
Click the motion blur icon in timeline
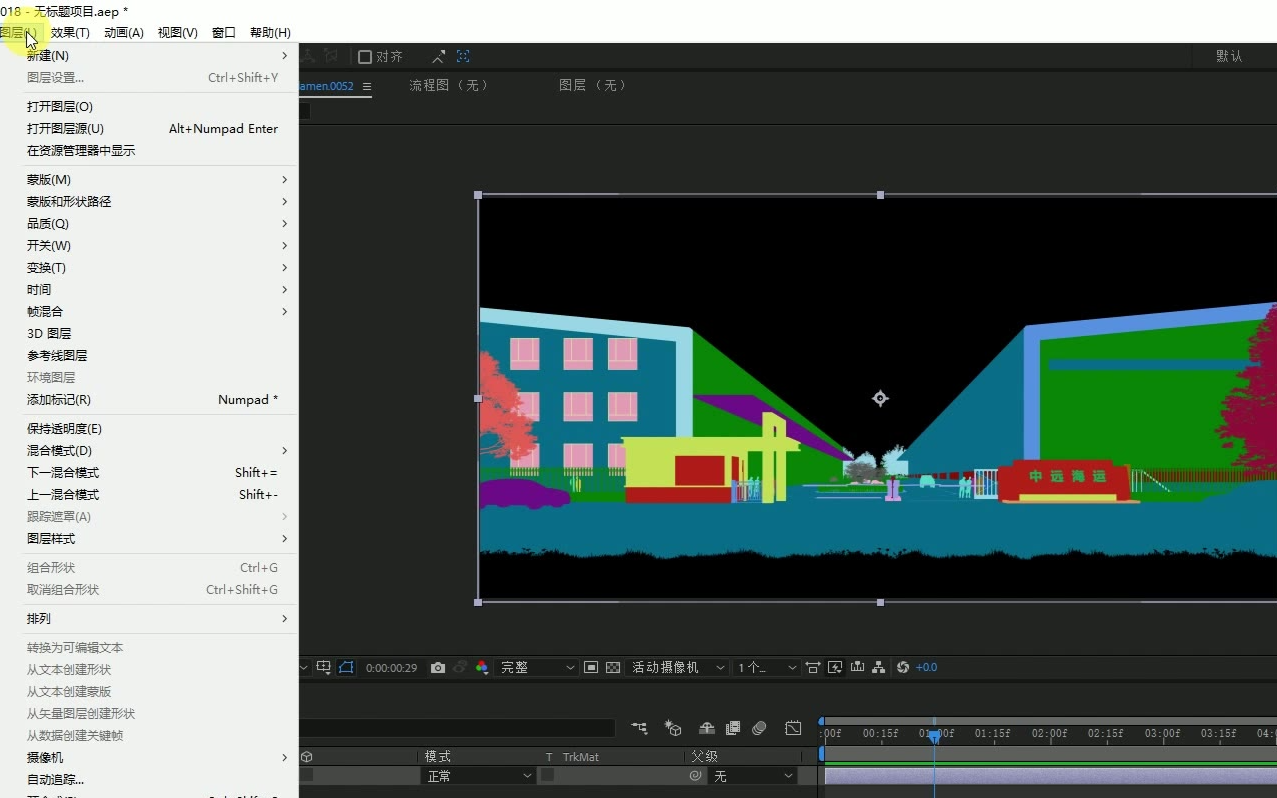(x=759, y=728)
